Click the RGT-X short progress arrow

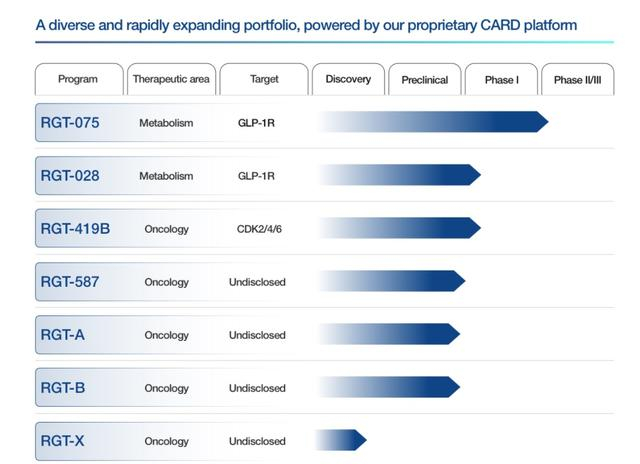(x=343, y=440)
